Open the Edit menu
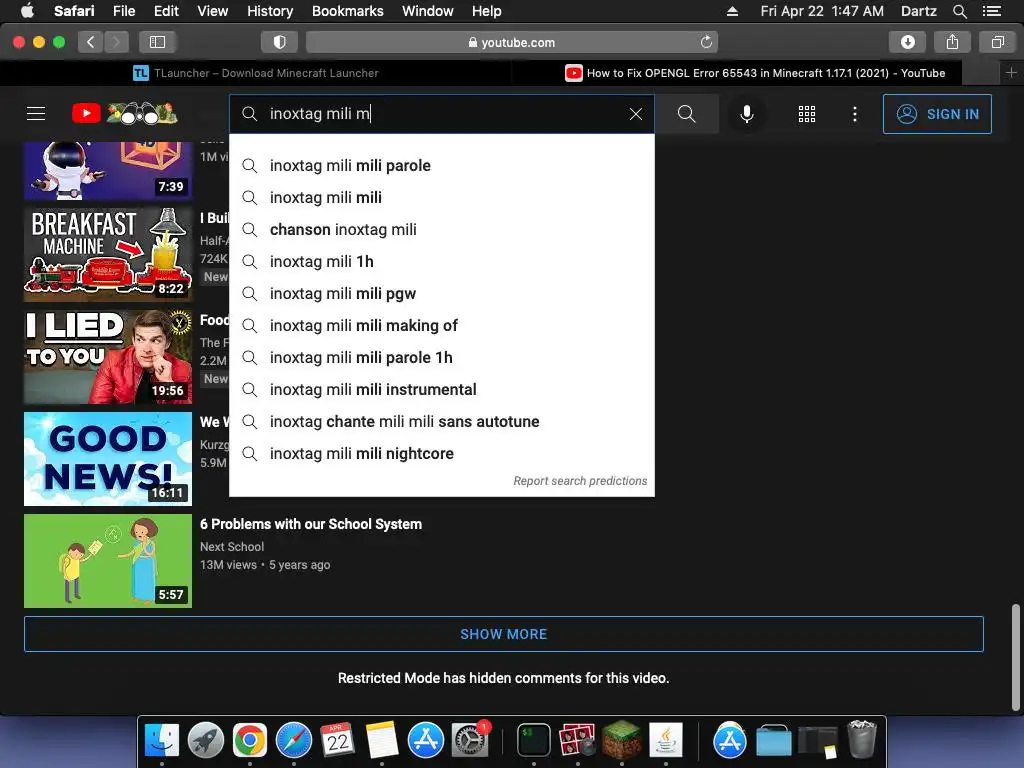 [166, 11]
